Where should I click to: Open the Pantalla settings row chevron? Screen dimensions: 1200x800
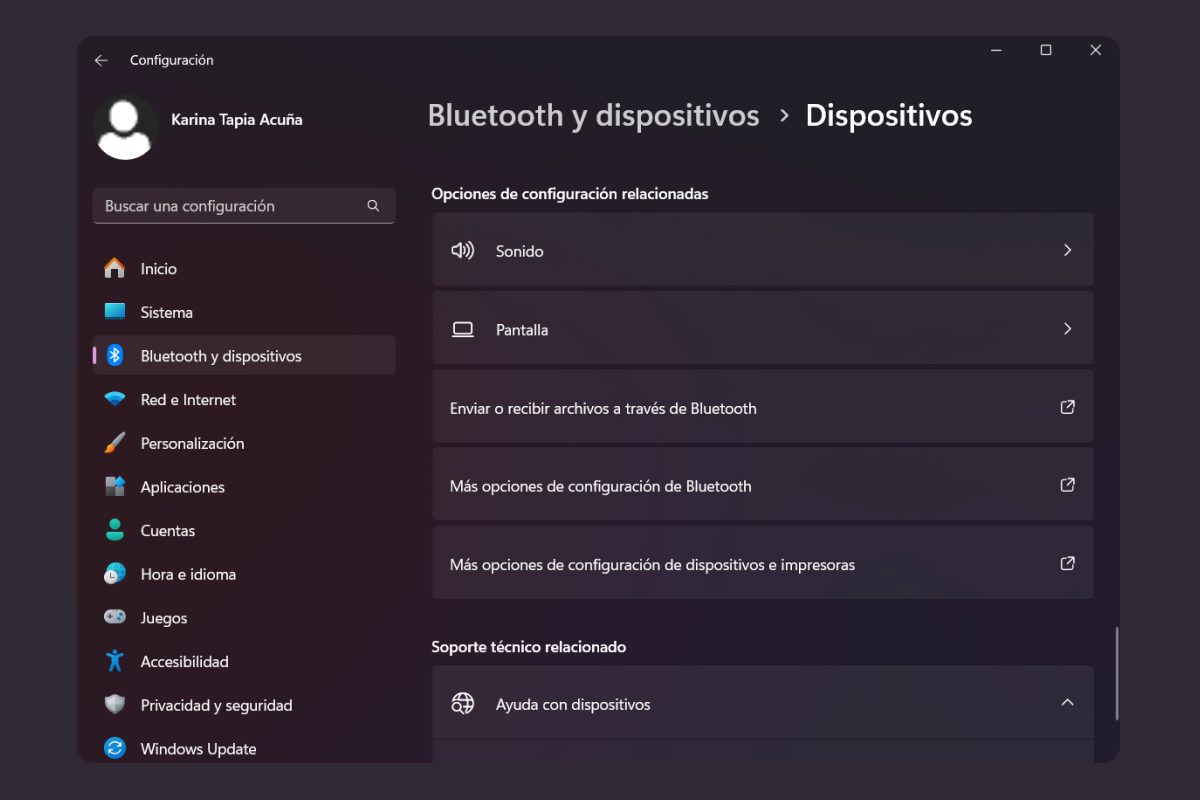(x=1067, y=328)
